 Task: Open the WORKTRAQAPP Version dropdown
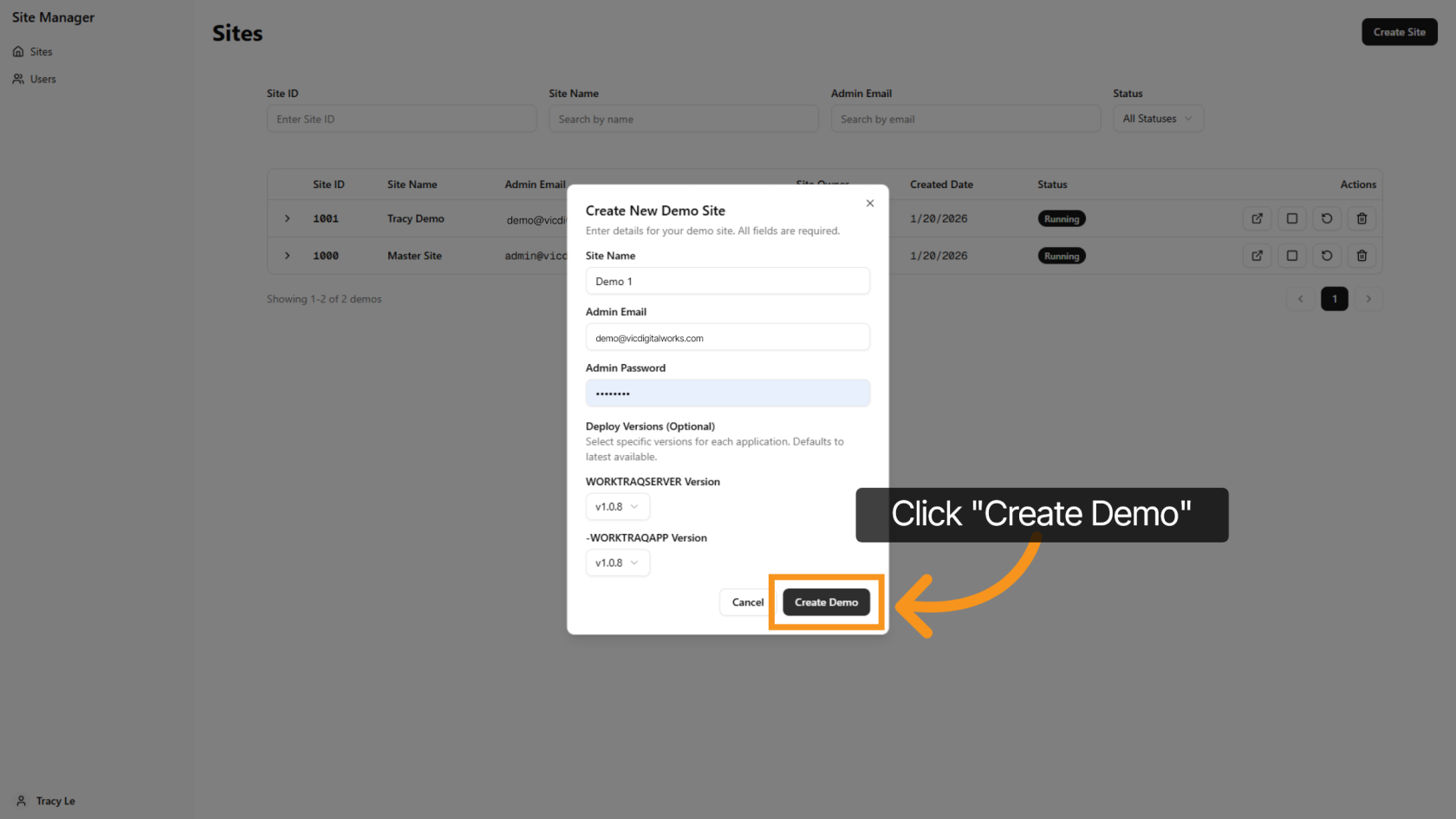pos(617,562)
